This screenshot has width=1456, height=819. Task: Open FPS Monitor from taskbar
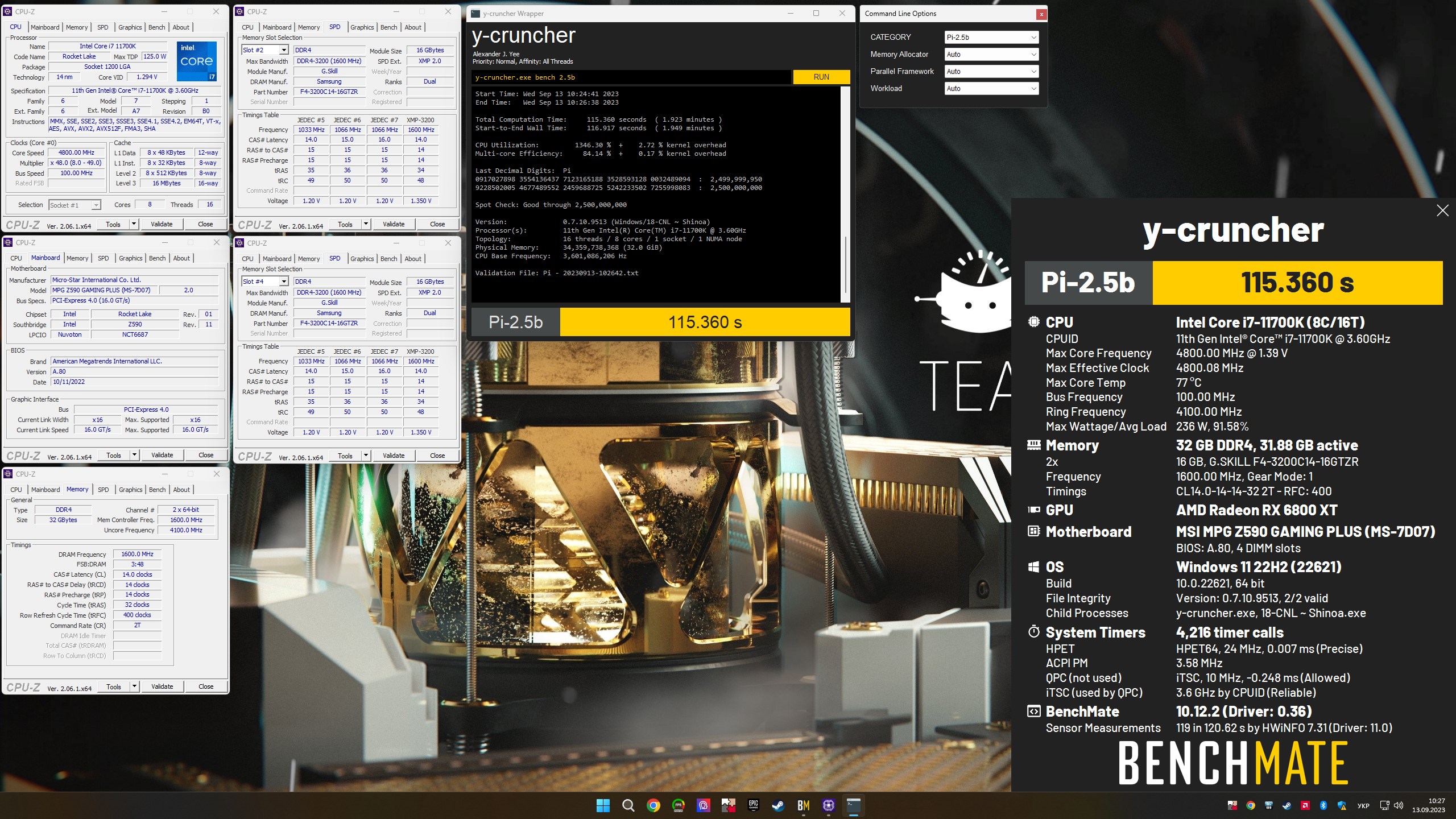(678, 805)
